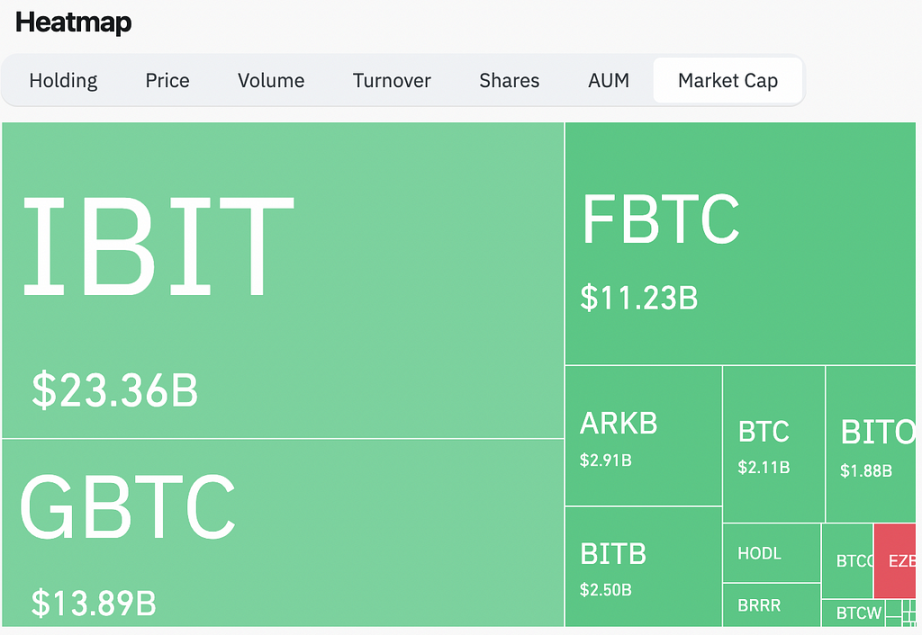Open the ARKB tile
This screenshot has height=635, width=922.
pyautogui.click(x=643, y=436)
